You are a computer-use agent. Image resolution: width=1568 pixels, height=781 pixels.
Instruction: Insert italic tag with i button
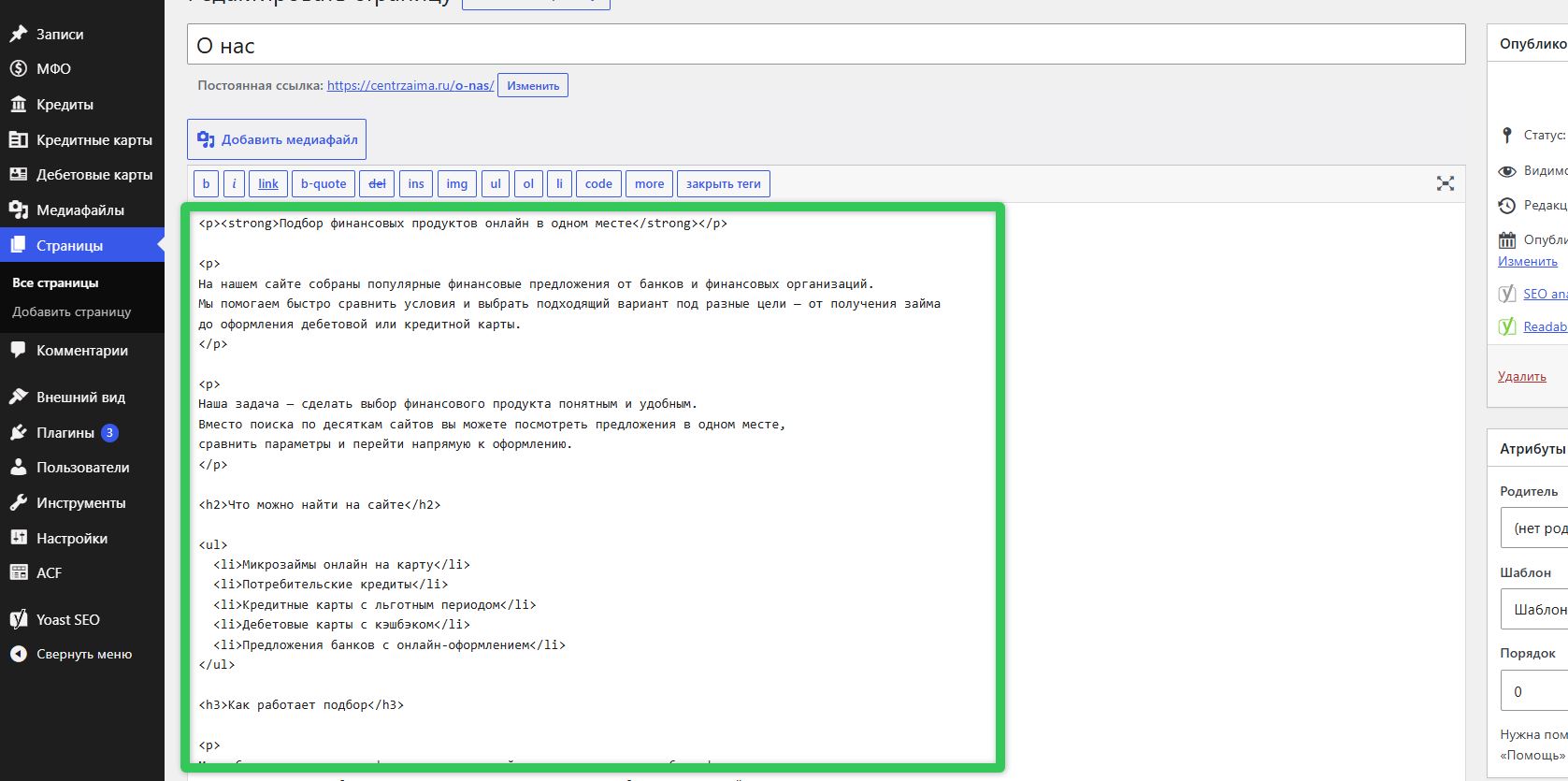click(x=234, y=183)
